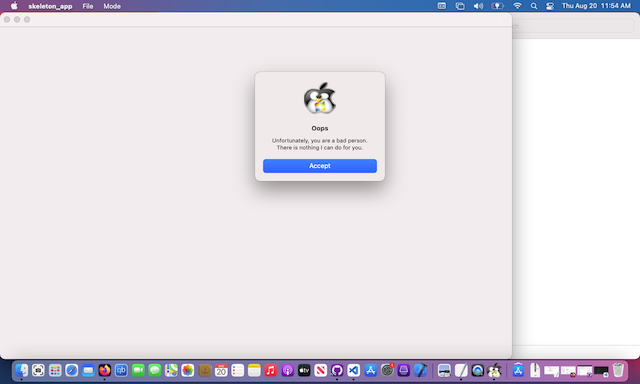Open GitHub Desktop from the Dock
This screenshot has height=384, width=640.
coord(337,370)
